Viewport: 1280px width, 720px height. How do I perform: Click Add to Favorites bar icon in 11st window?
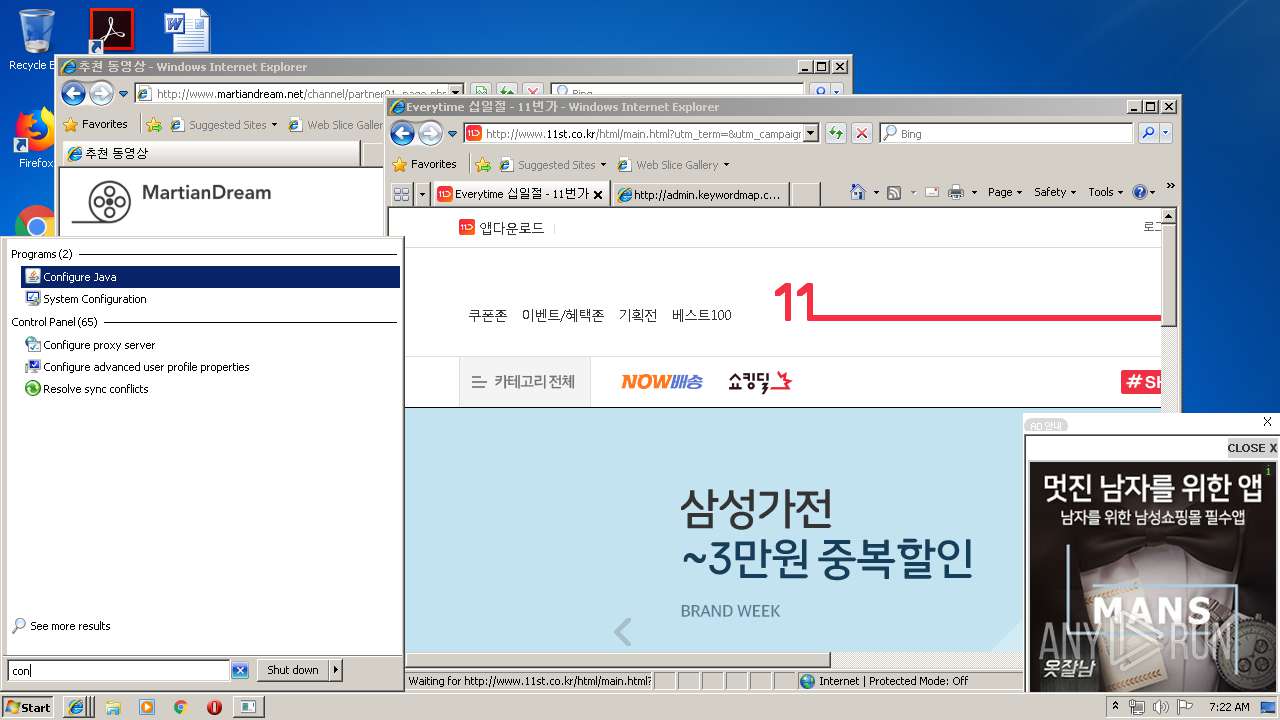point(483,165)
